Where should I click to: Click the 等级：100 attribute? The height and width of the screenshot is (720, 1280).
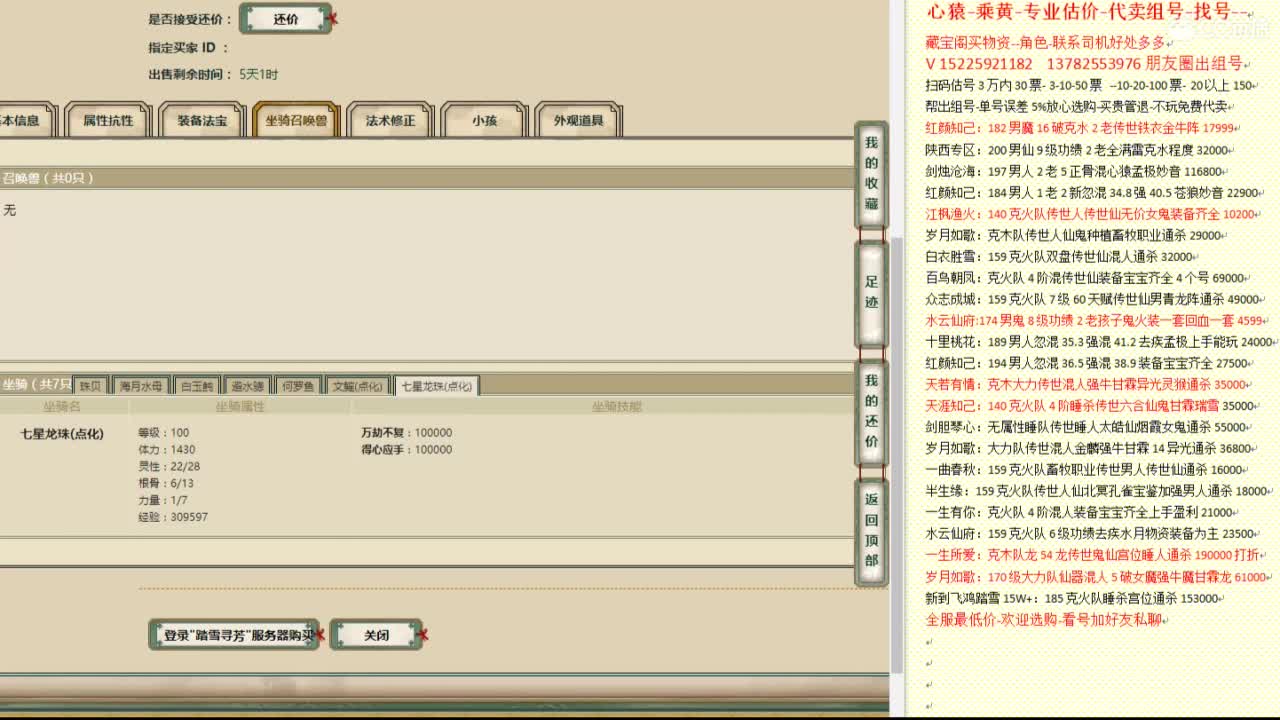[164, 433]
